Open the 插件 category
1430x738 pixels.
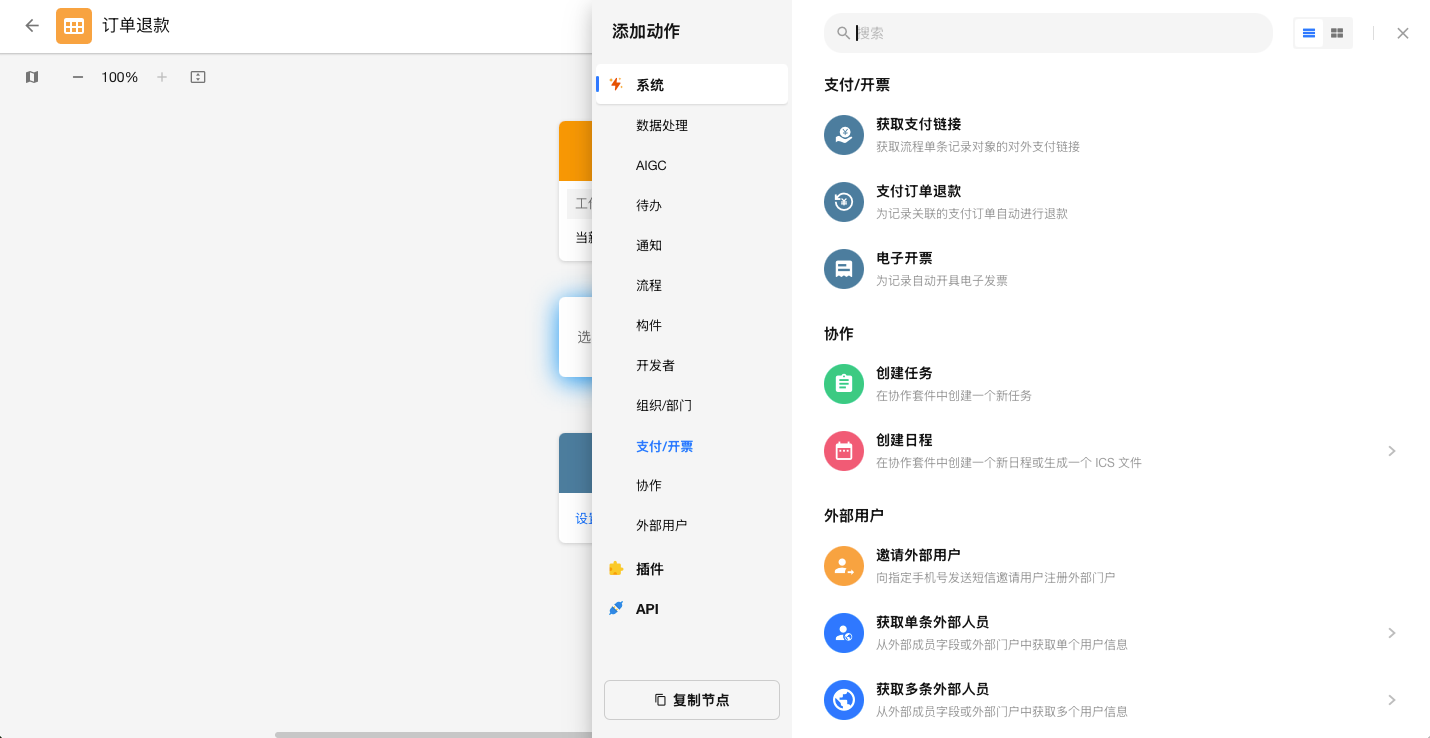pyautogui.click(x=649, y=569)
